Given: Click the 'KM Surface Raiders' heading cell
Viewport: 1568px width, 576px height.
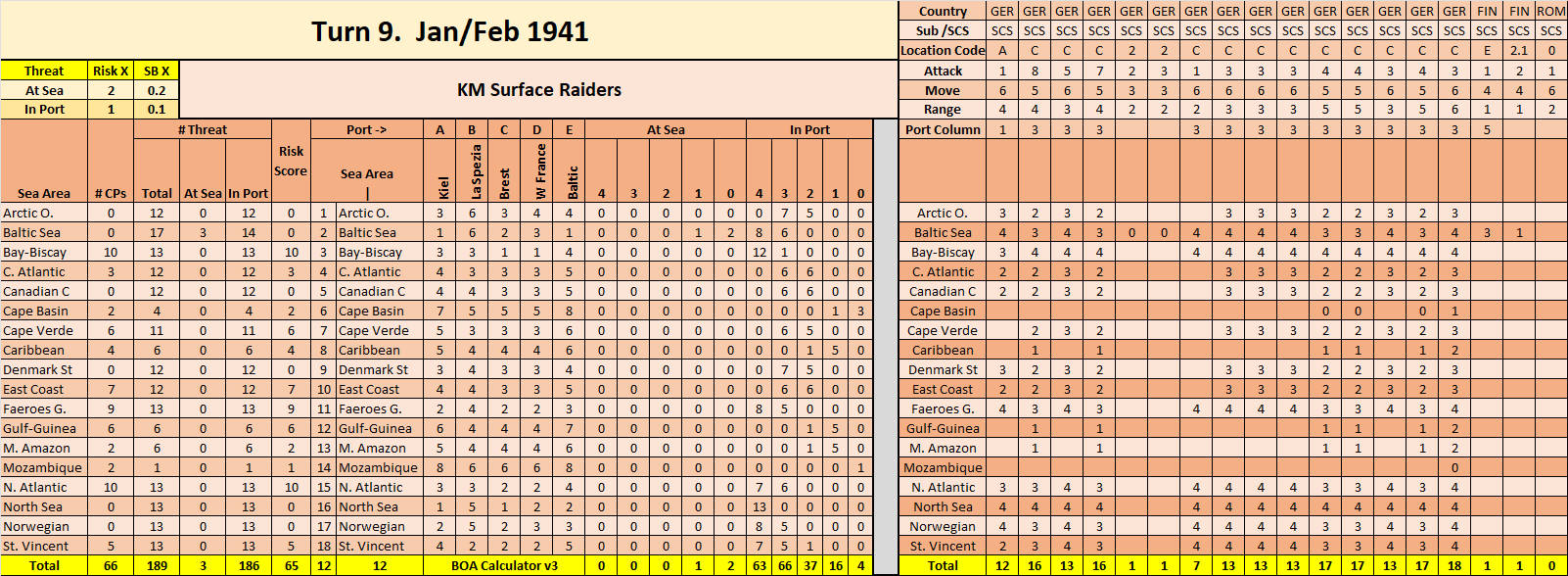Looking at the screenshot, I should (539, 90).
